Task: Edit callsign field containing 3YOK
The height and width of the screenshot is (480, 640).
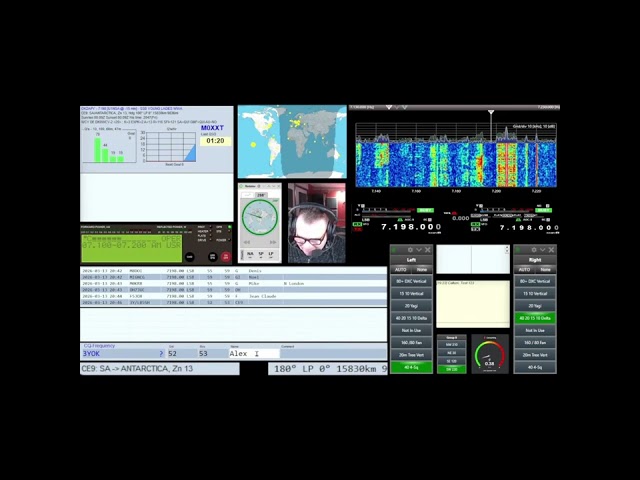Action: pyautogui.click(x=123, y=353)
